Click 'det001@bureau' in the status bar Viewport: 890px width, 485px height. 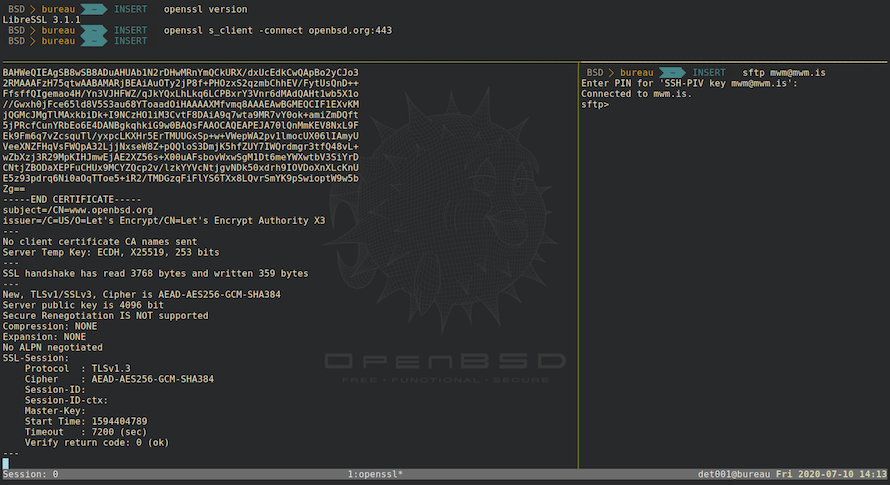click(x=735, y=474)
